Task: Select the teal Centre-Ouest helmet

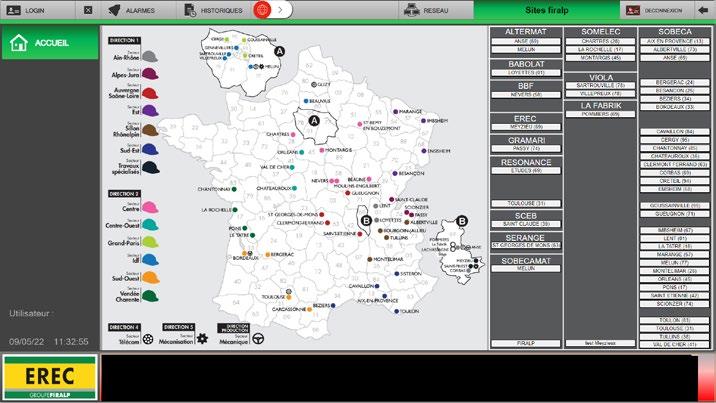Action: pyautogui.click(x=150, y=224)
